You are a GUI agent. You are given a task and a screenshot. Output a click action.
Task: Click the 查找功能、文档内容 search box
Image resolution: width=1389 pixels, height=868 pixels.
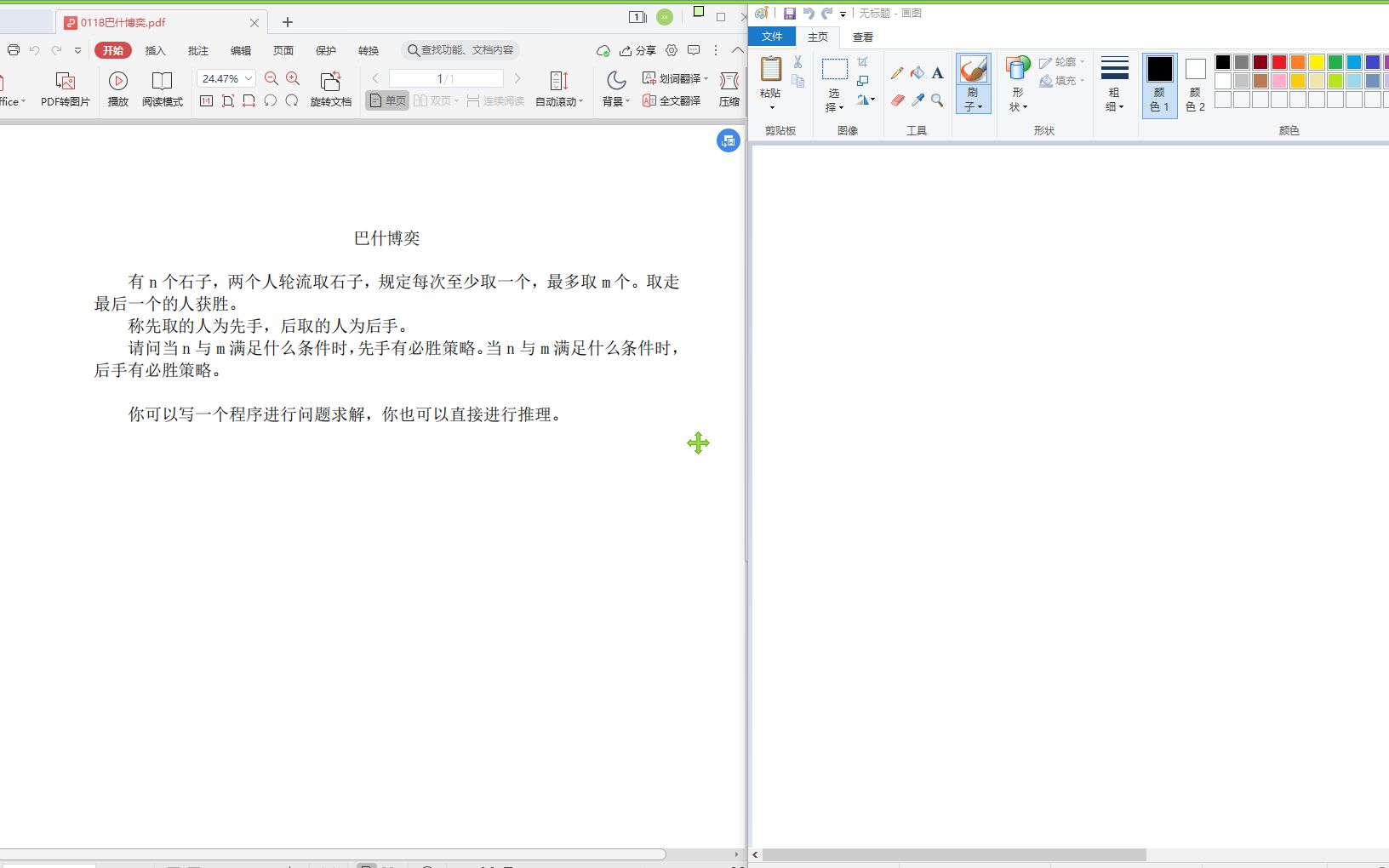(460, 50)
